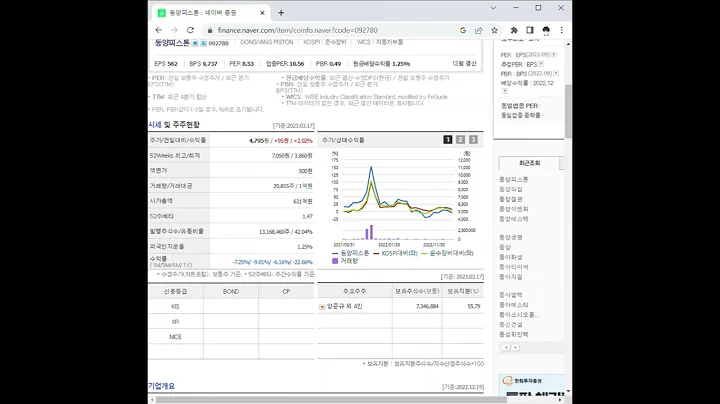This screenshot has width=720, height=404.
Task: Go to previous page of recent list
Action: pos(506,348)
